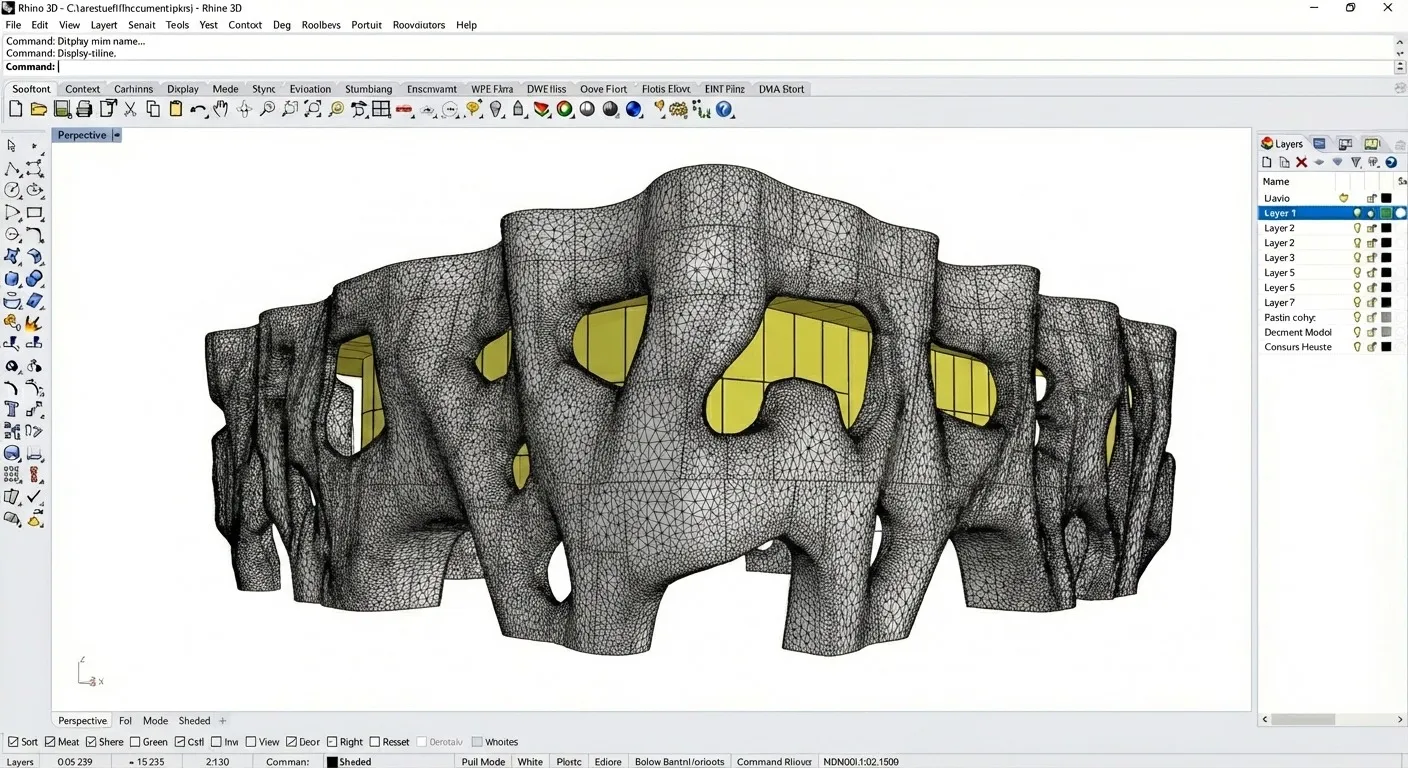1408x768 pixels.
Task: Toggle Layer 3 visibility lightbulb
Action: (x=1357, y=258)
